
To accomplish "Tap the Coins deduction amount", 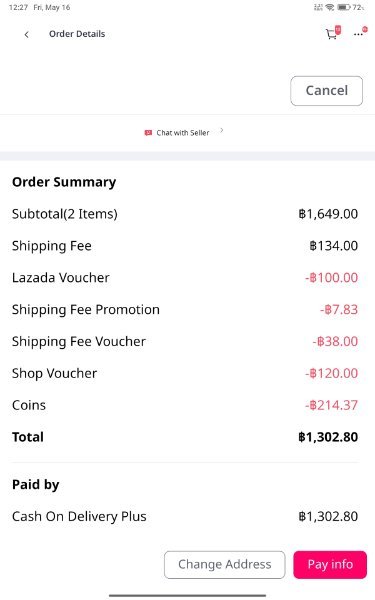I will click(331, 405).
